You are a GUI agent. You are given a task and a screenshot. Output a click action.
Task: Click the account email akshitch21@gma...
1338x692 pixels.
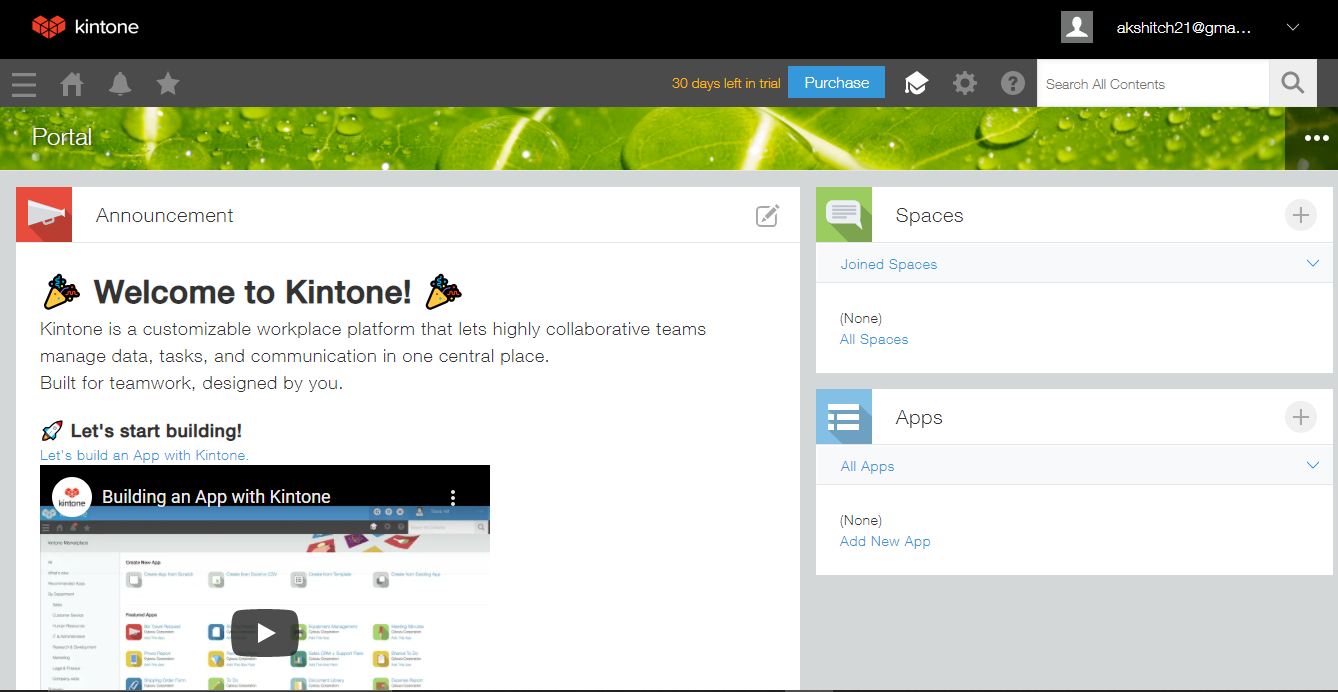pos(1184,28)
